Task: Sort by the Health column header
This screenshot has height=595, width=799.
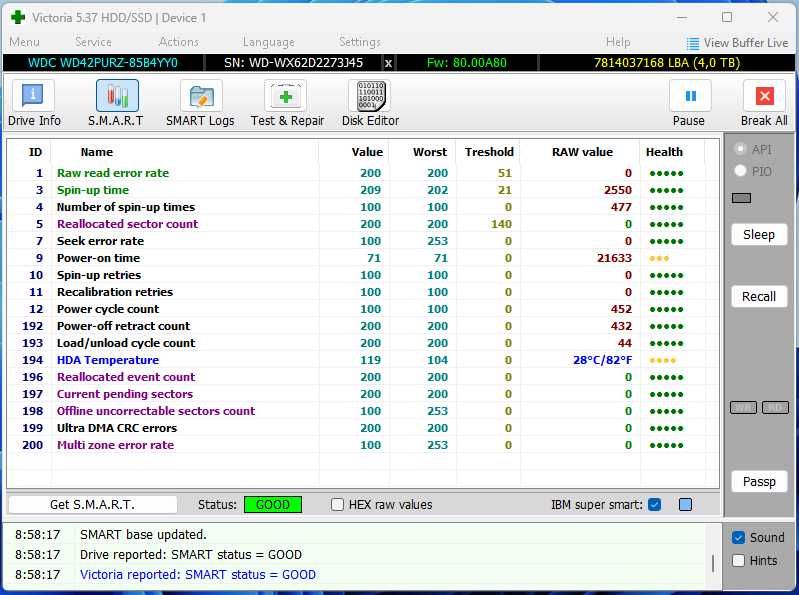Action: [x=664, y=152]
